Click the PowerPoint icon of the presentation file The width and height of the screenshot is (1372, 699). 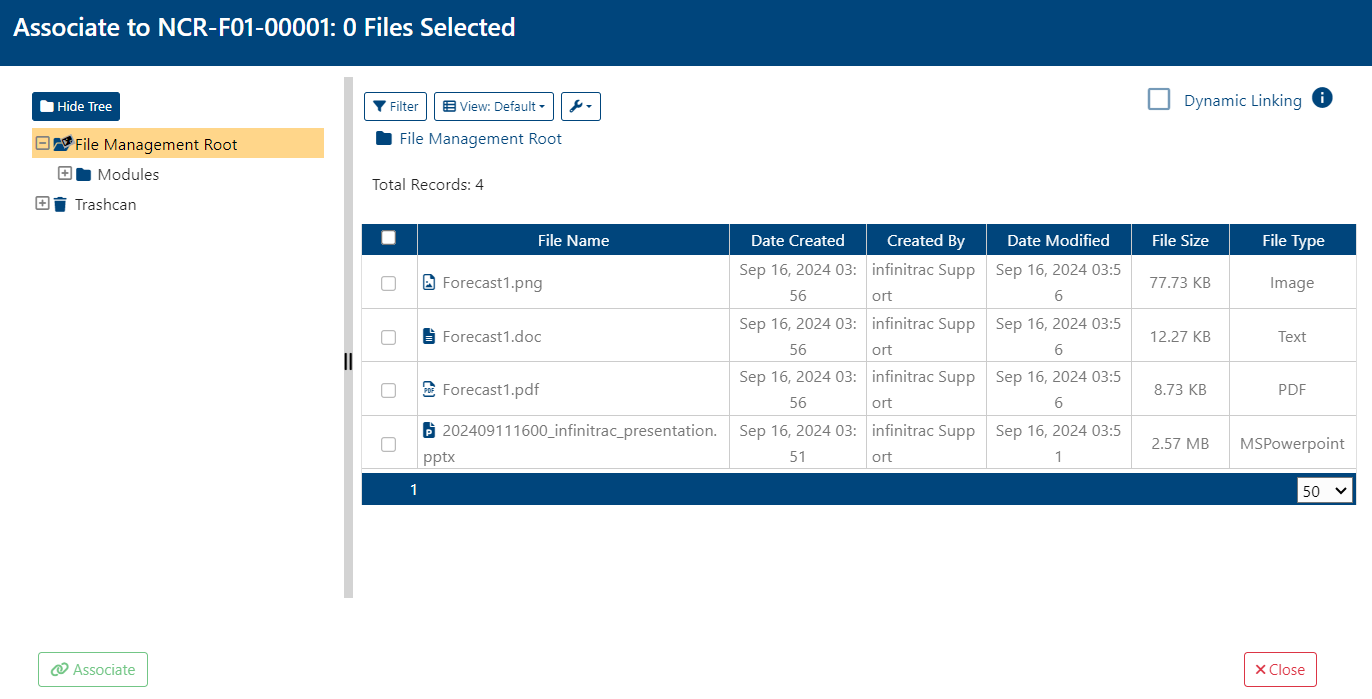[429, 430]
